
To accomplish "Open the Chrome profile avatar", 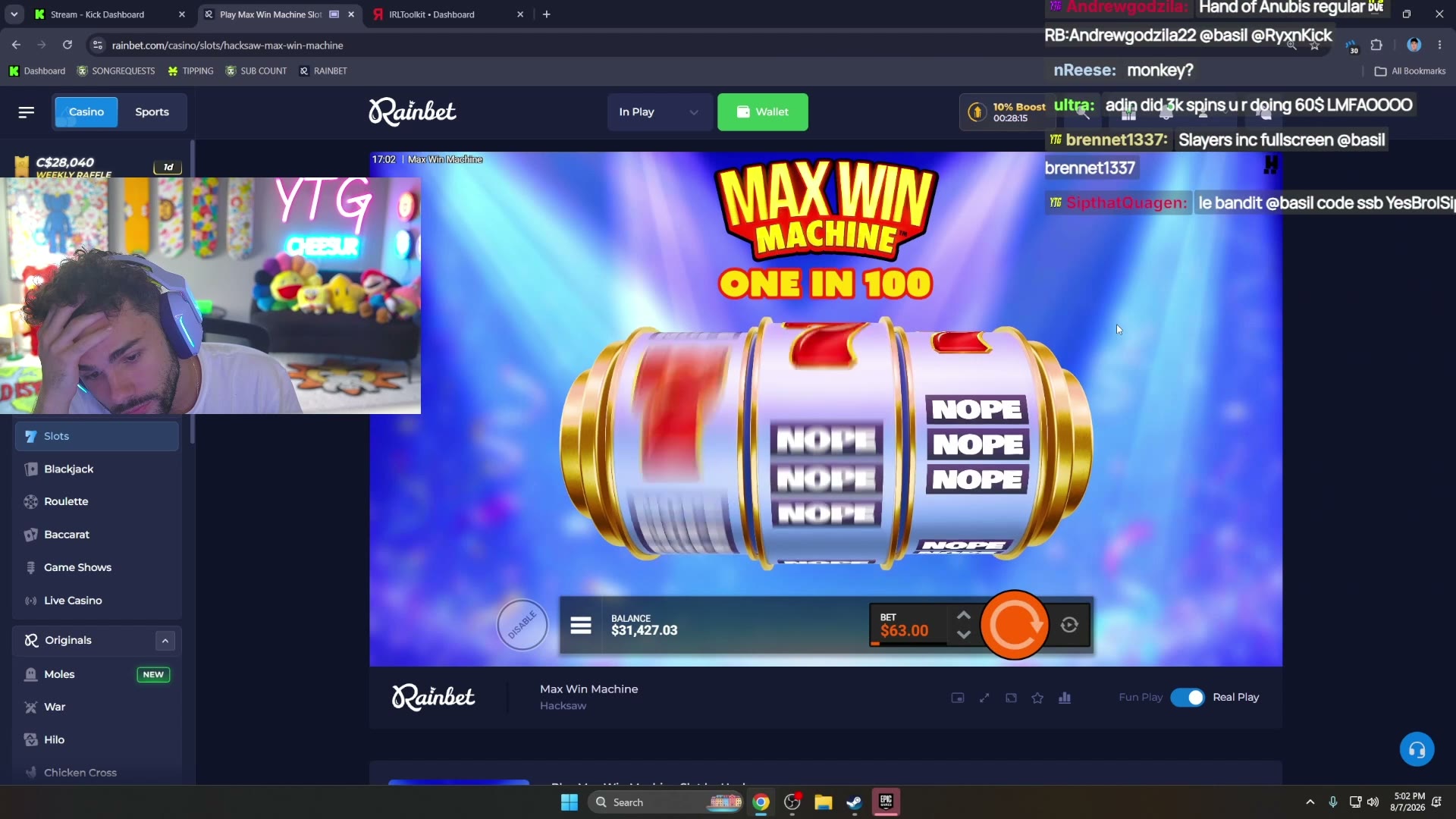I will (x=1414, y=45).
